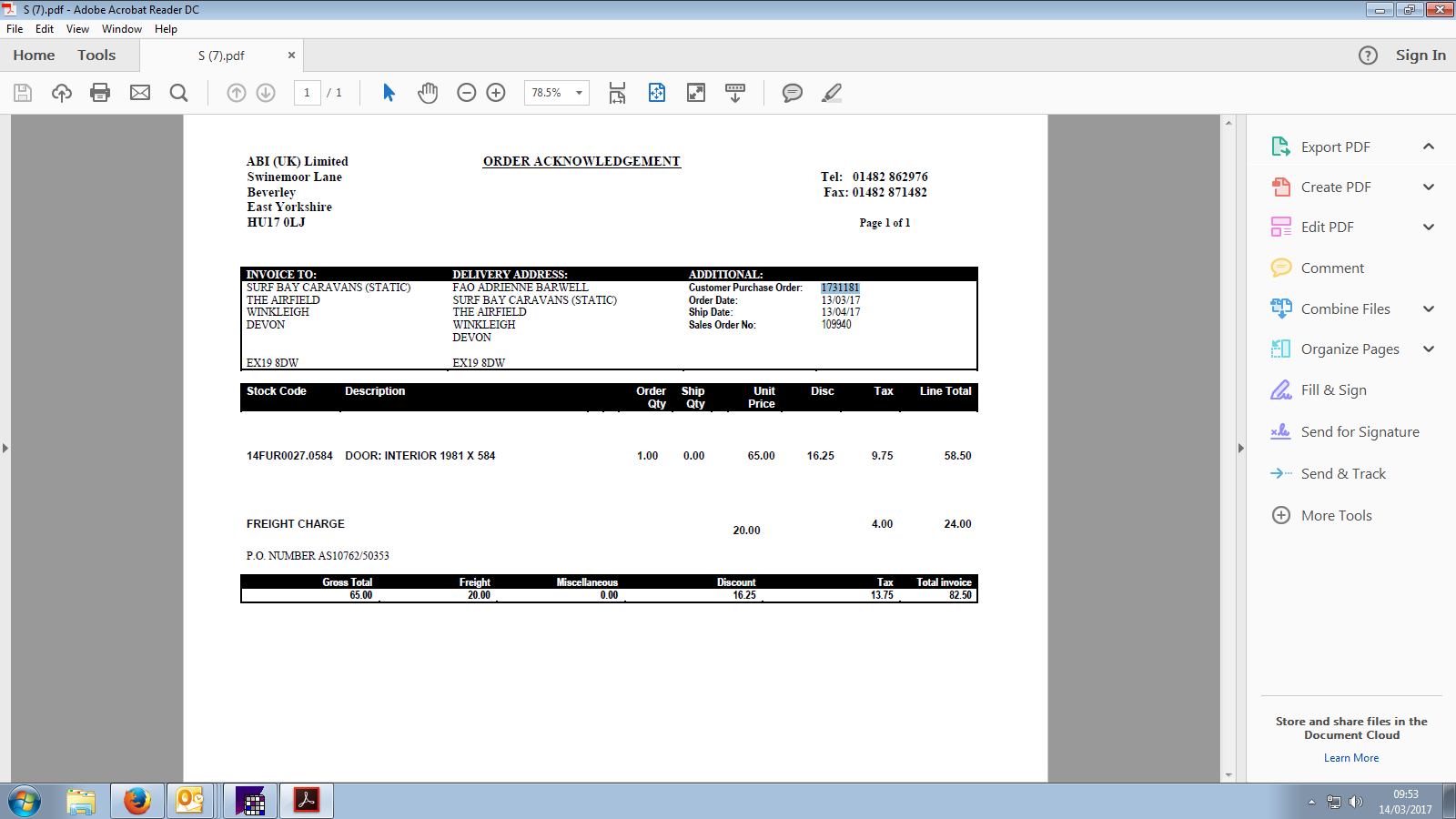Expand the Combine Files chevron
The width and height of the screenshot is (1456, 819).
coord(1429,309)
